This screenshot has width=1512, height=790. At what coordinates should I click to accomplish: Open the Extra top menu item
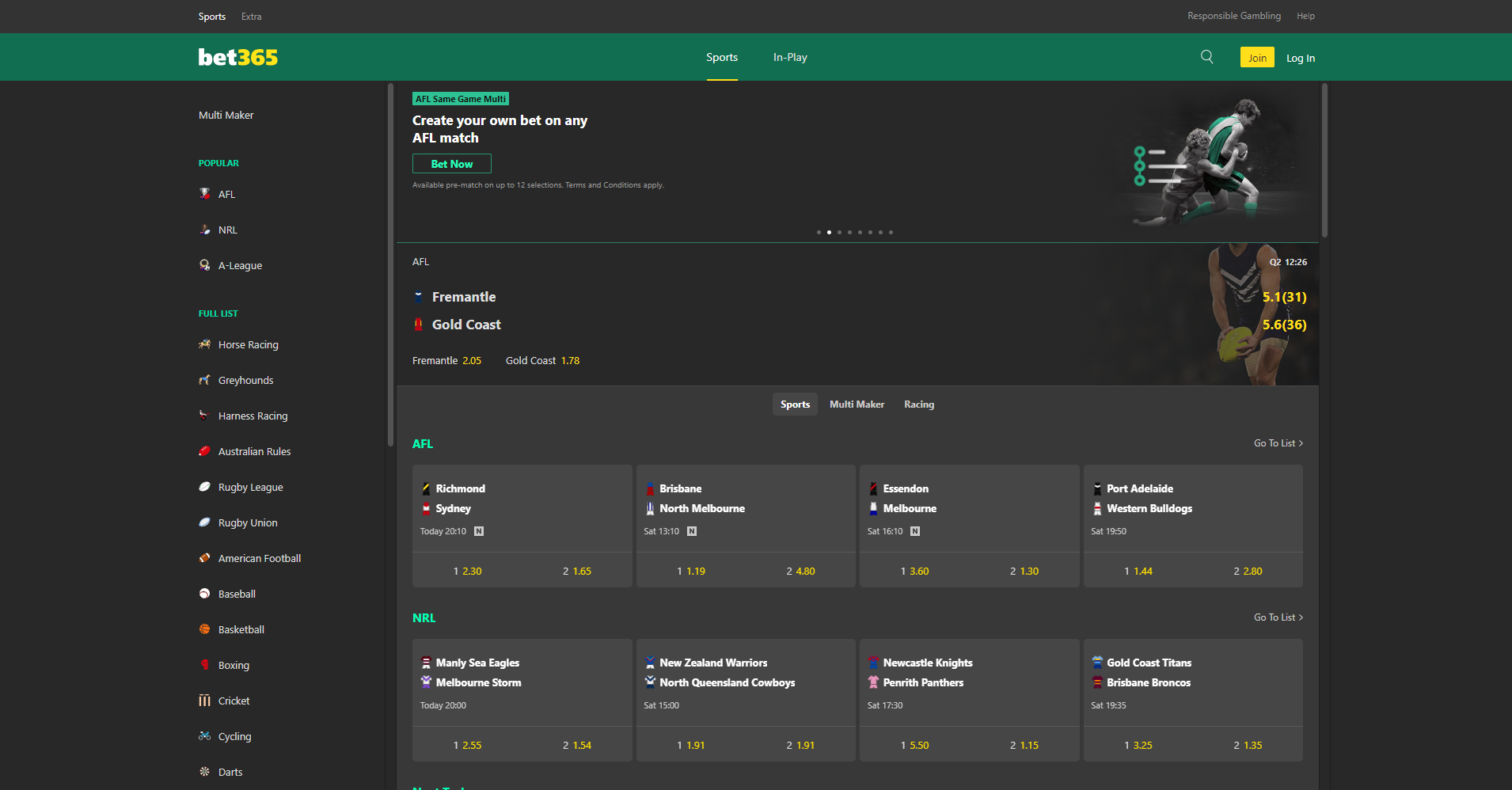click(x=251, y=17)
